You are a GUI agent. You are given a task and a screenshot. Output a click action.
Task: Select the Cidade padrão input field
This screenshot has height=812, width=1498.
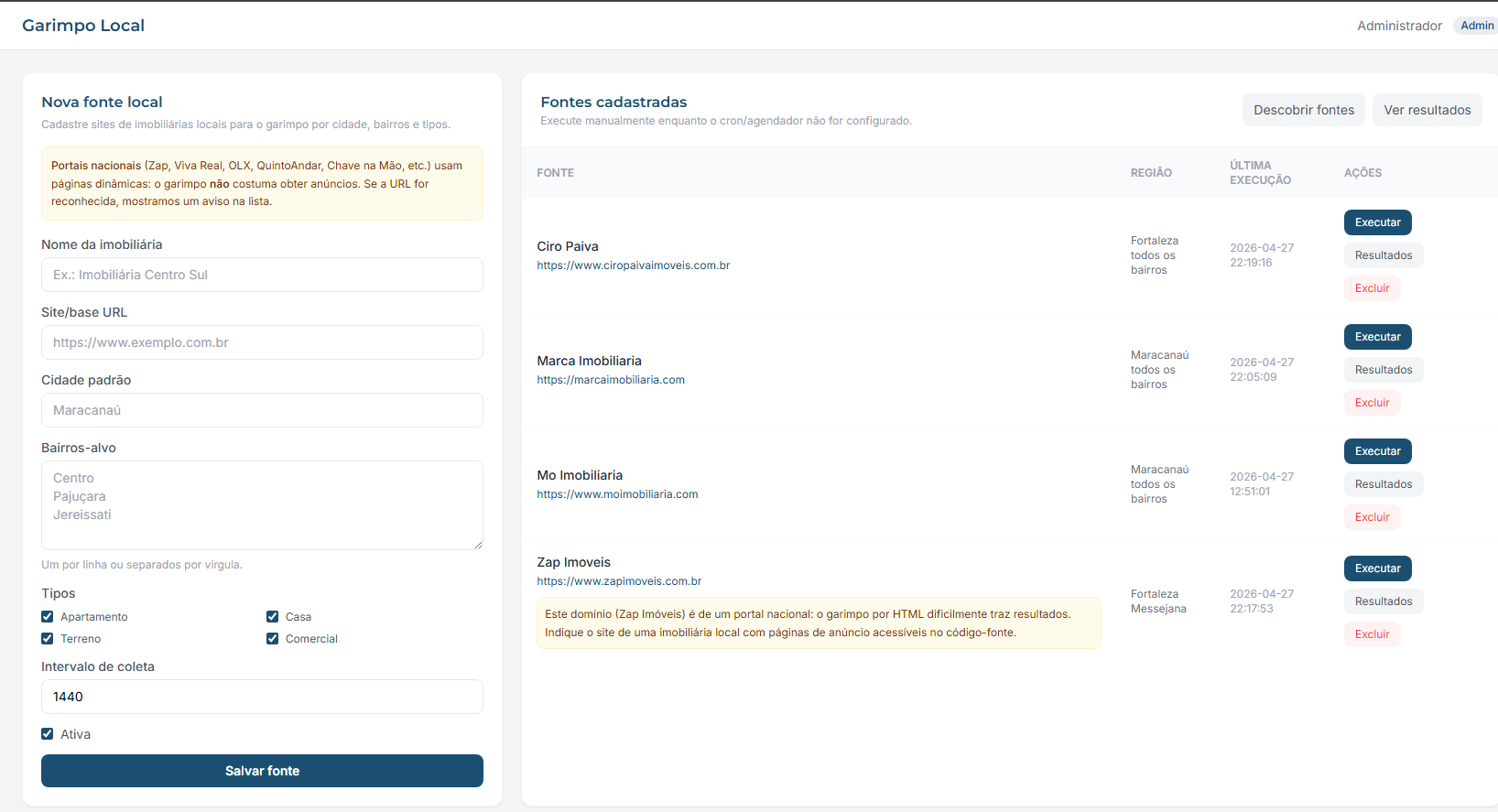click(262, 410)
